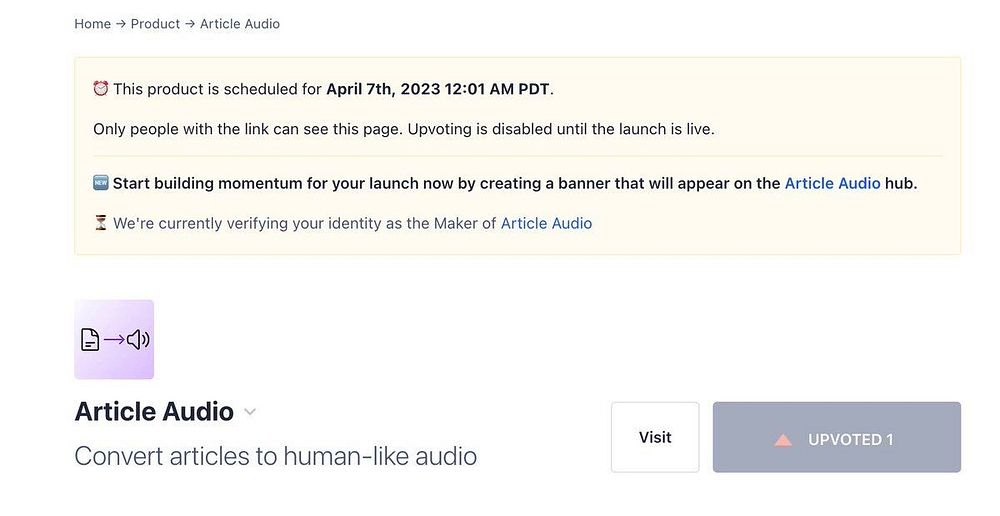Click the blue NEW badge icon
Viewport: 1000px width, 516px height.
[100, 183]
